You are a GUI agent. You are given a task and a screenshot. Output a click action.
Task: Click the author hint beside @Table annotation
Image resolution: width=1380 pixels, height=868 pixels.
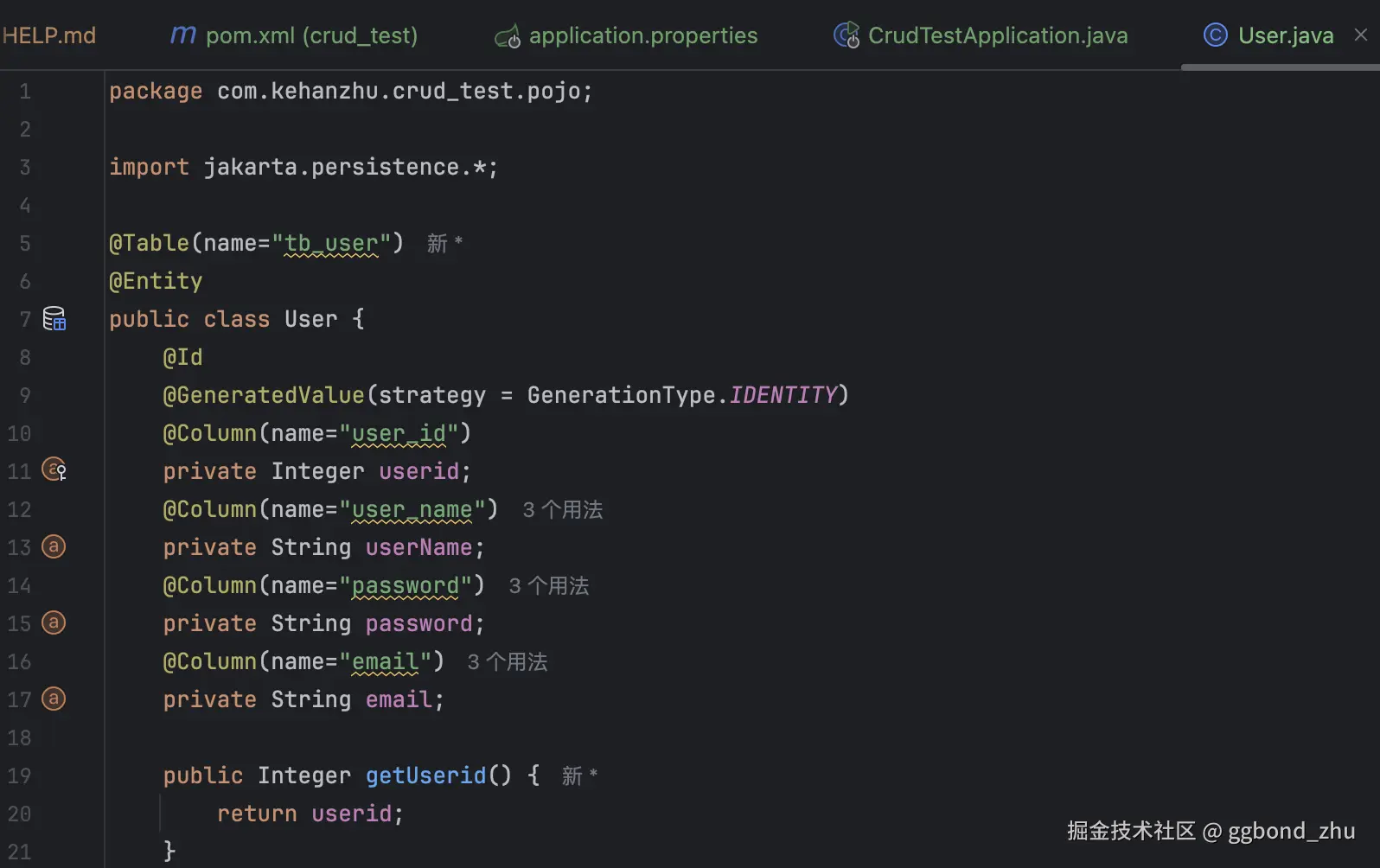(x=444, y=244)
